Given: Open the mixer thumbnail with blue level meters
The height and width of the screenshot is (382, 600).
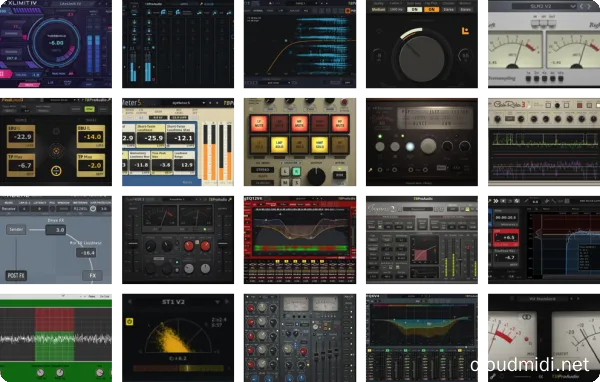Looking at the screenshot, I should coord(178,44).
